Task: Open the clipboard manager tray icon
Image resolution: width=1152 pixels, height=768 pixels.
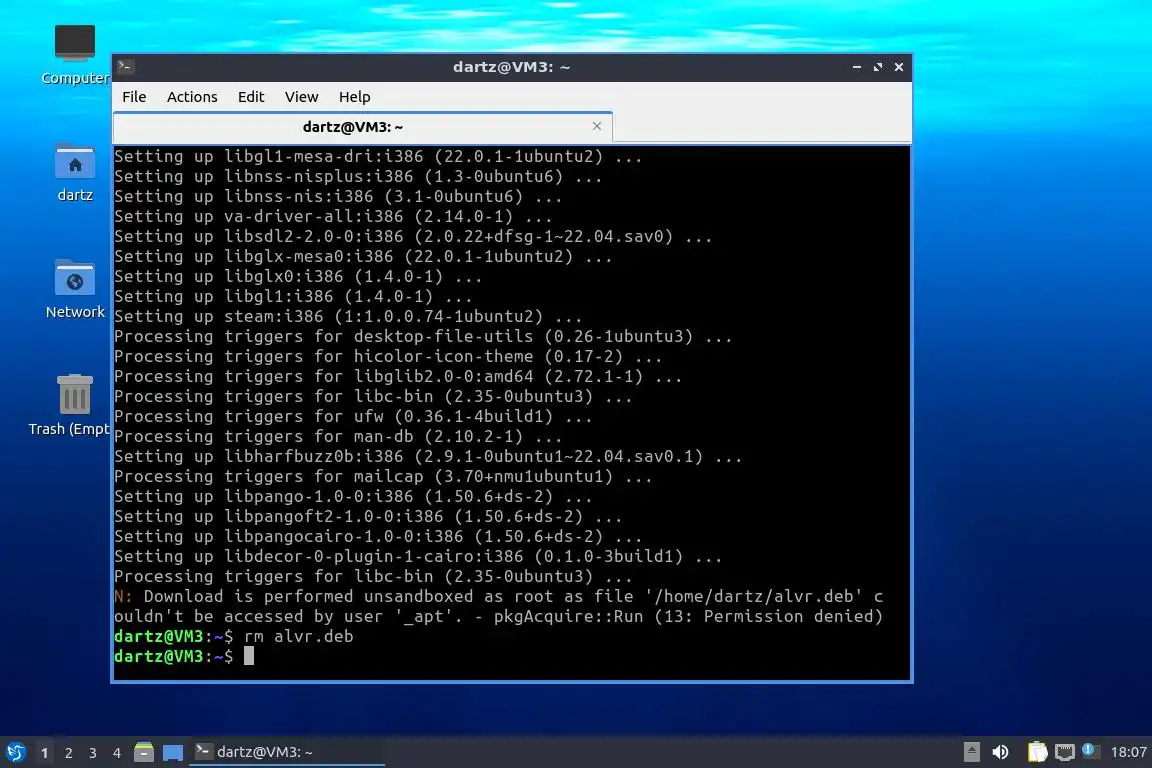Action: [x=1037, y=752]
